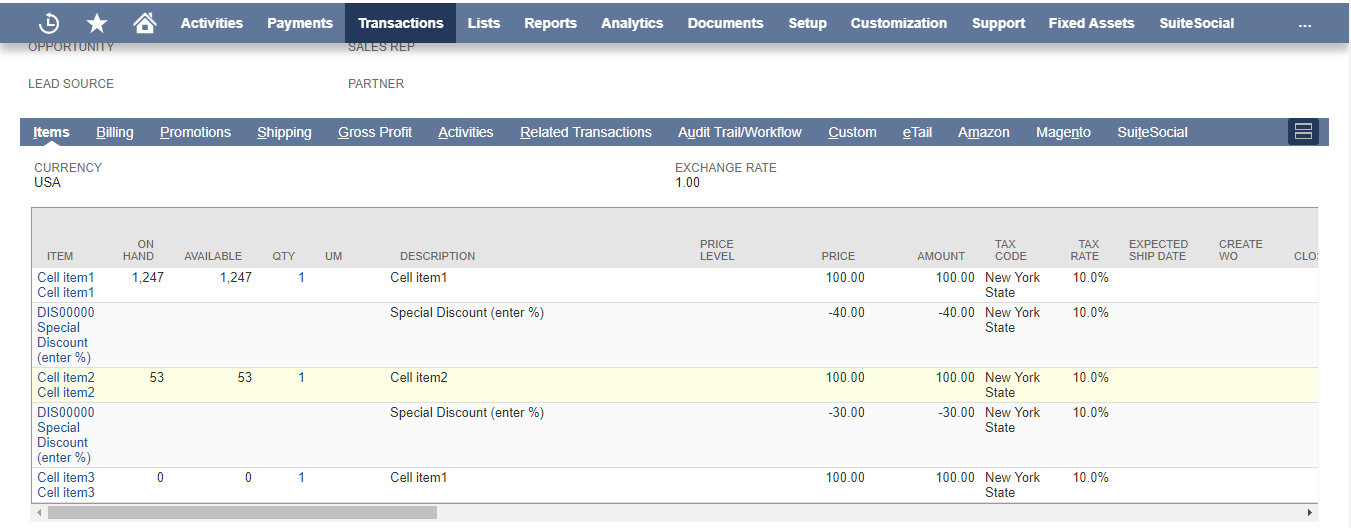Switch to the Gross Profit subtab
This screenshot has width=1351, height=528.
tap(375, 132)
